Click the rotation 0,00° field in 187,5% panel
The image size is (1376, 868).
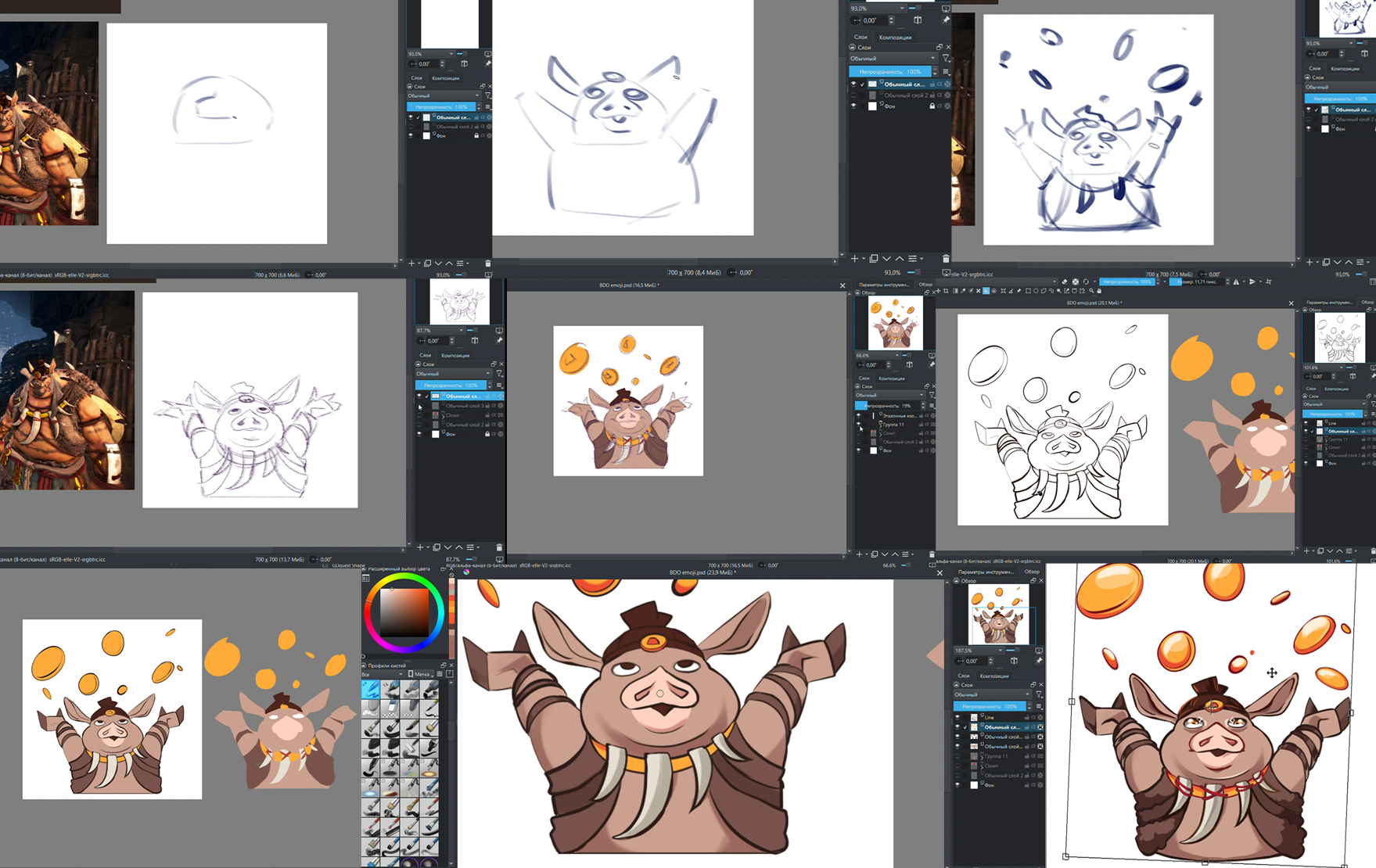(x=976, y=661)
